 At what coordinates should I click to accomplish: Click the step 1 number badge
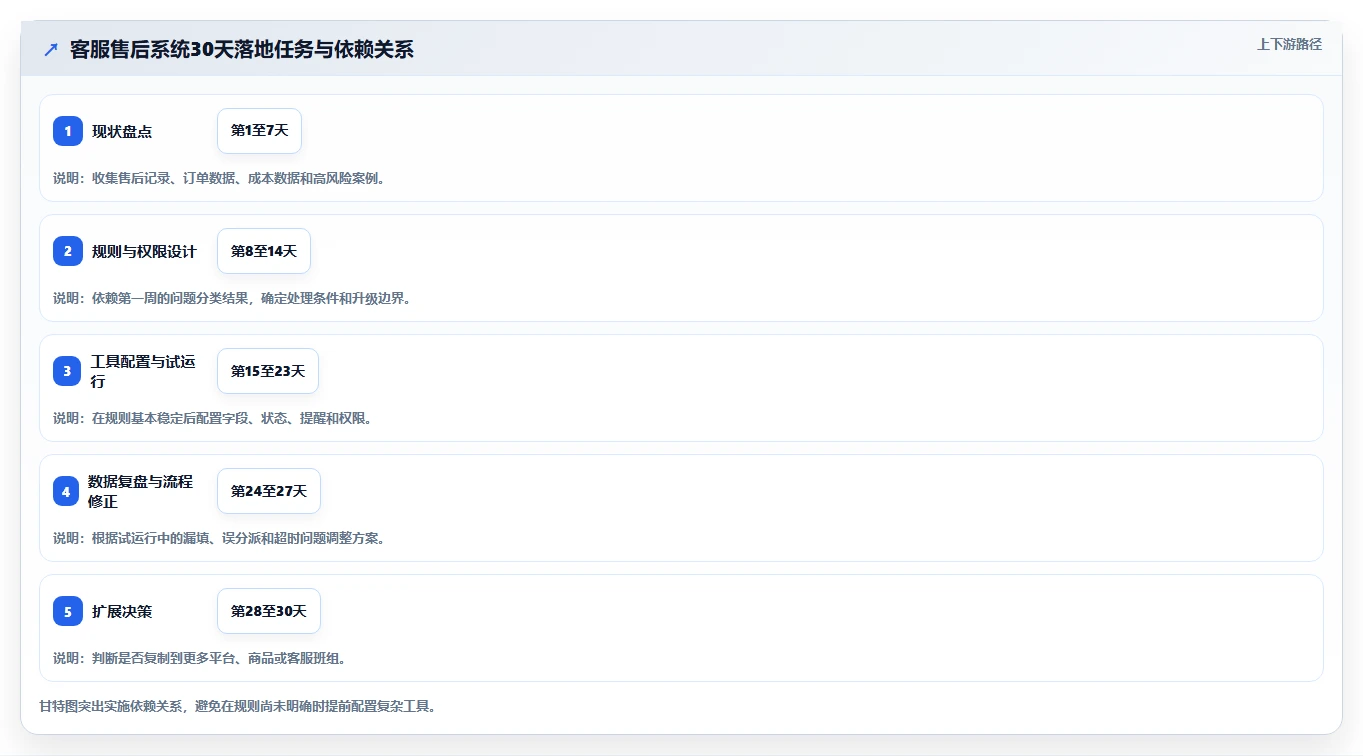pos(68,131)
